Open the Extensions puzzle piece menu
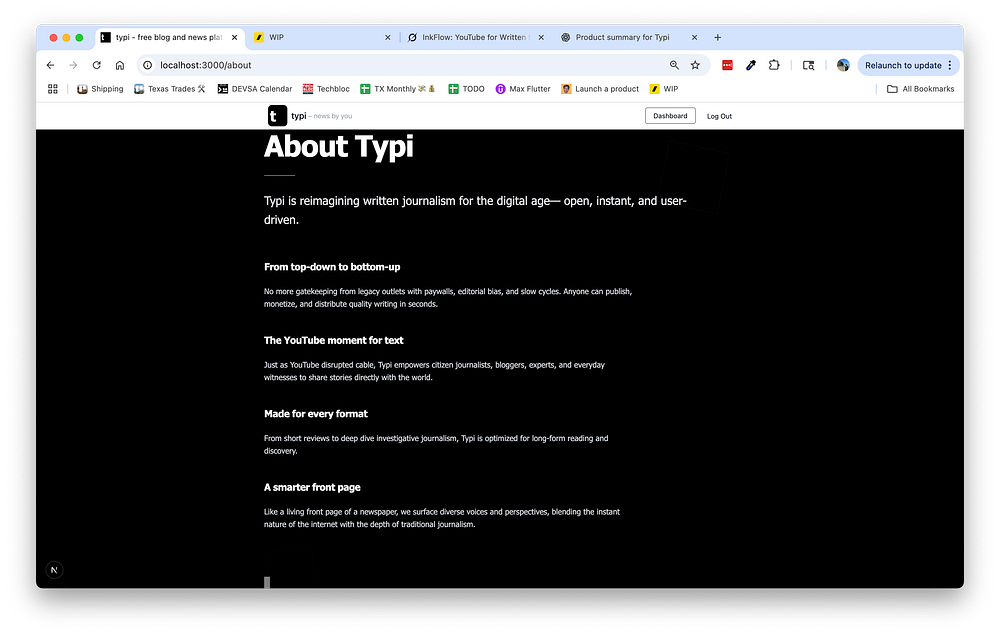This screenshot has height=636, width=1000. tap(774, 65)
